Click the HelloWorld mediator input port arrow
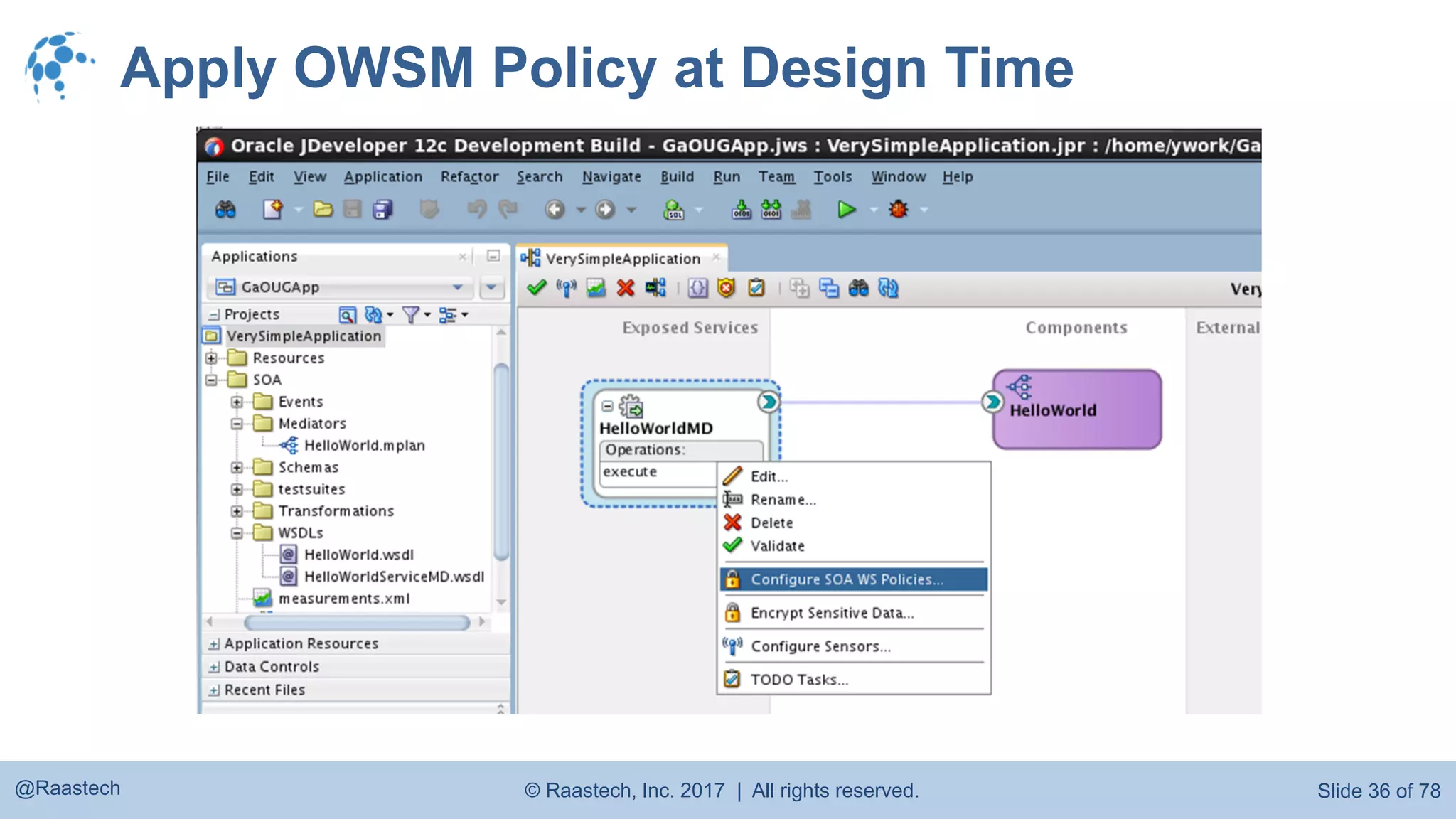This screenshot has height=819, width=1456. 991,402
